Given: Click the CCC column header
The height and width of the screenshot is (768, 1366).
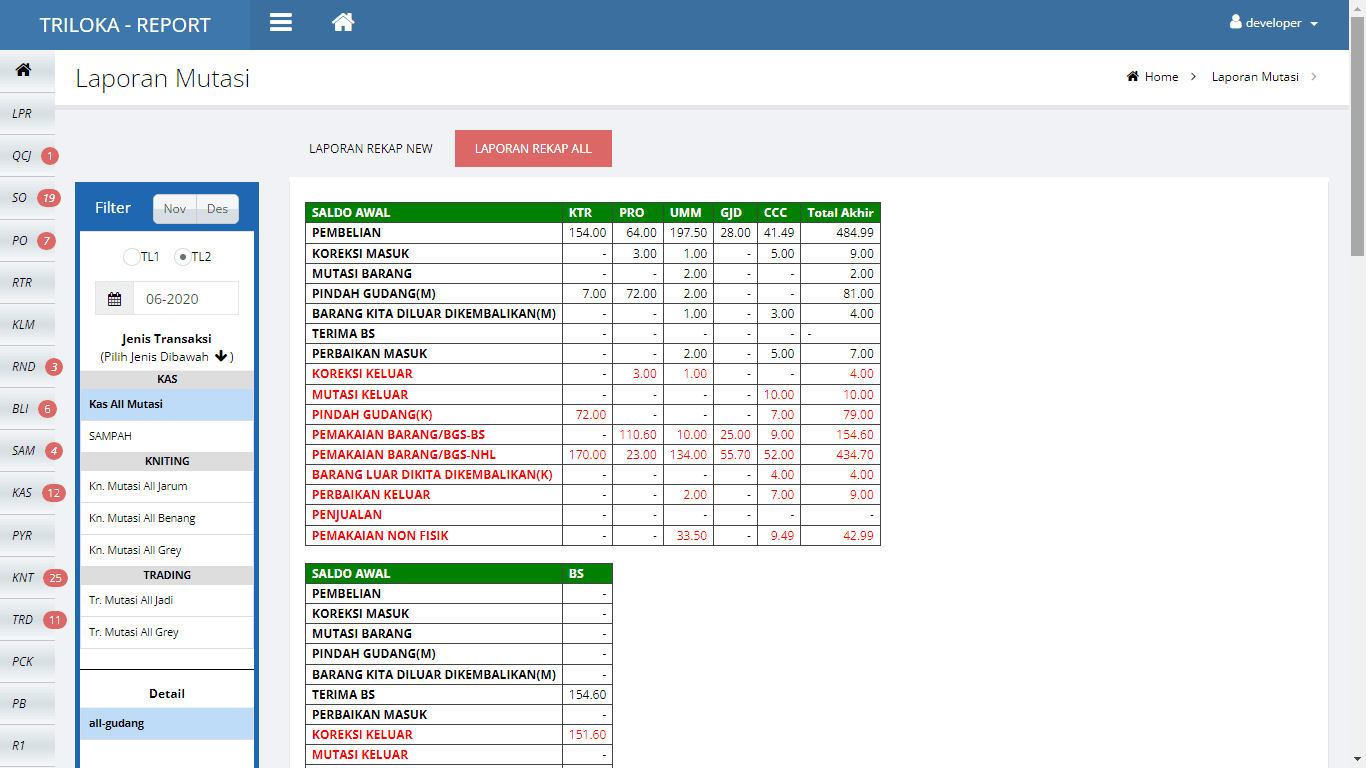Looking at the screenshot, I should point(779,213).
